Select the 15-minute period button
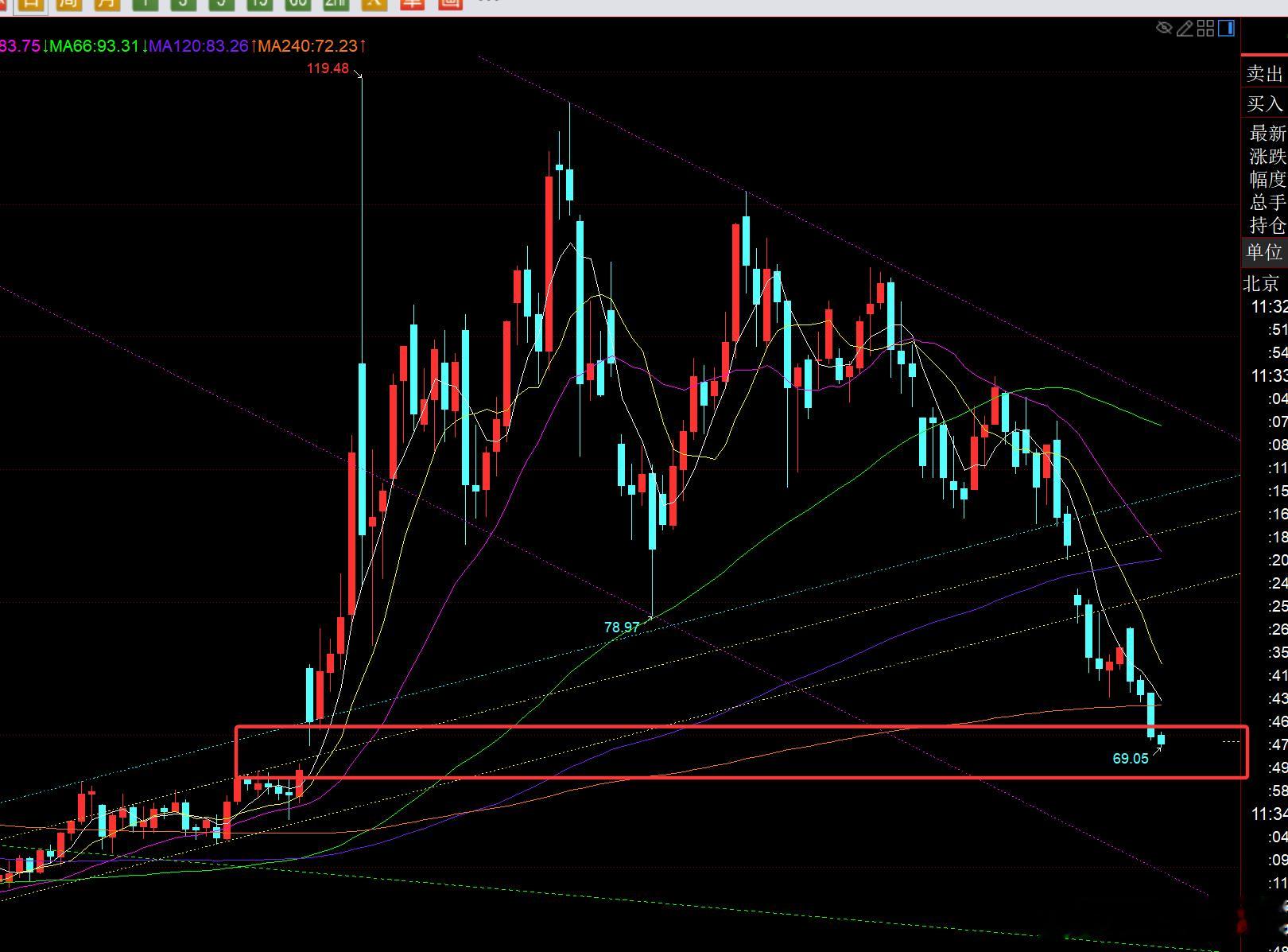 [x=259, y=4]
